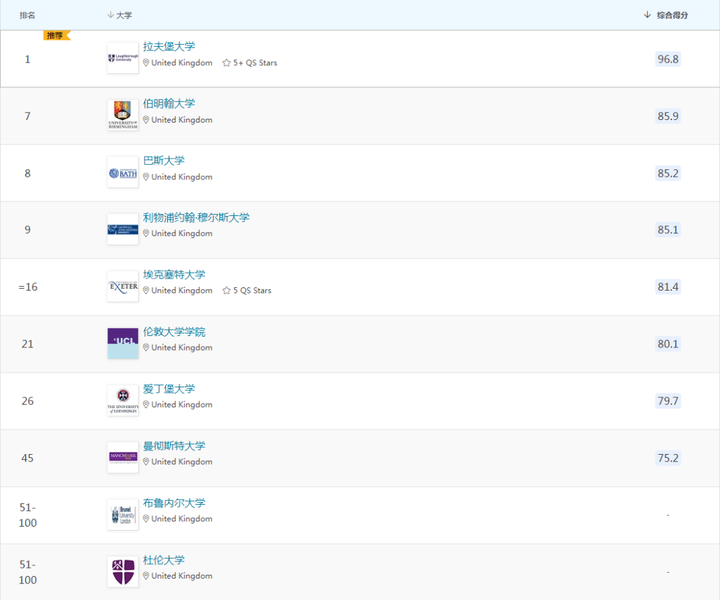This screenshot has width=720, height=600.
Task: Select the score 79.7 value
Action: pyautogui.click(x=668, y=401)
